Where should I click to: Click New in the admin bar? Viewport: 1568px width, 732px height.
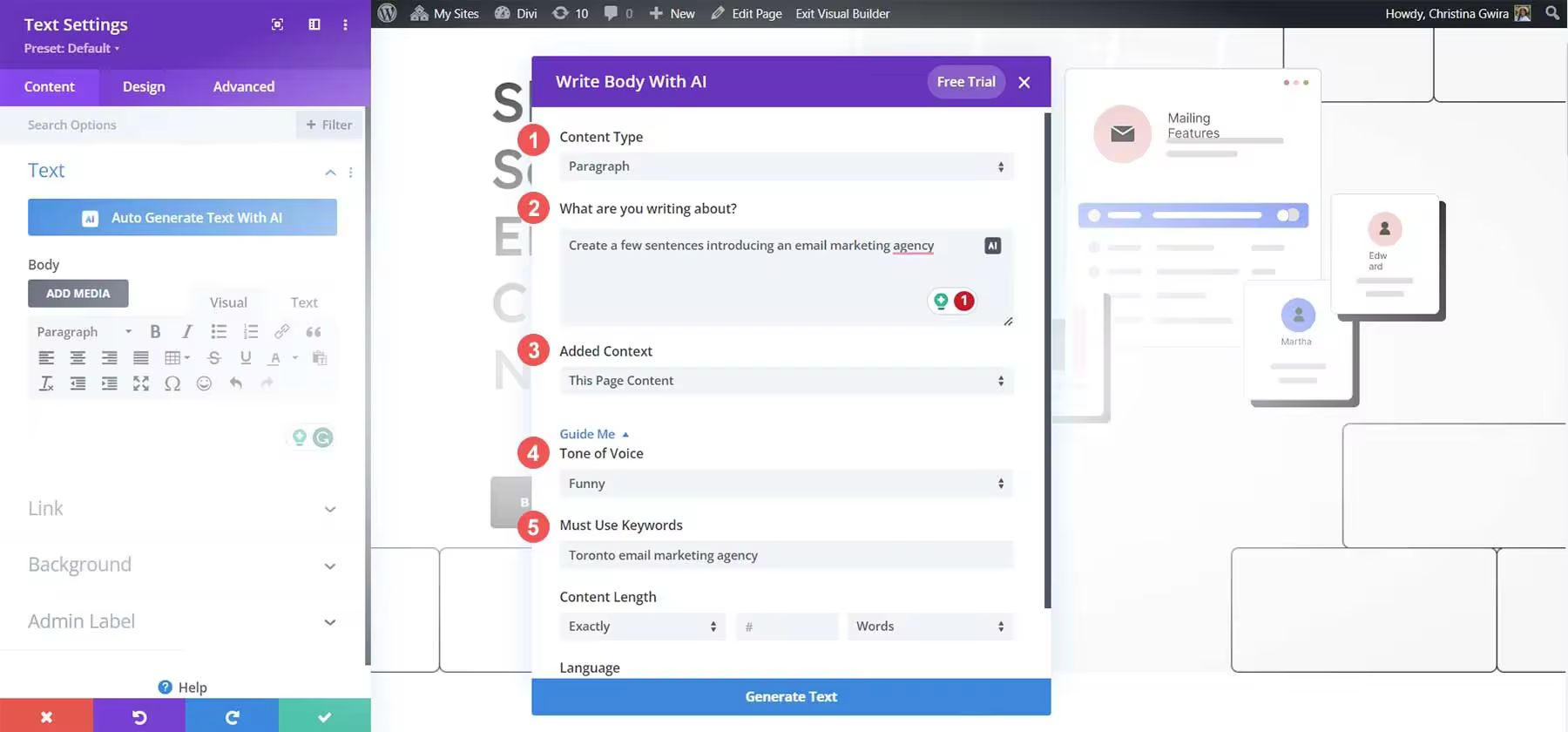coord(672,13)
